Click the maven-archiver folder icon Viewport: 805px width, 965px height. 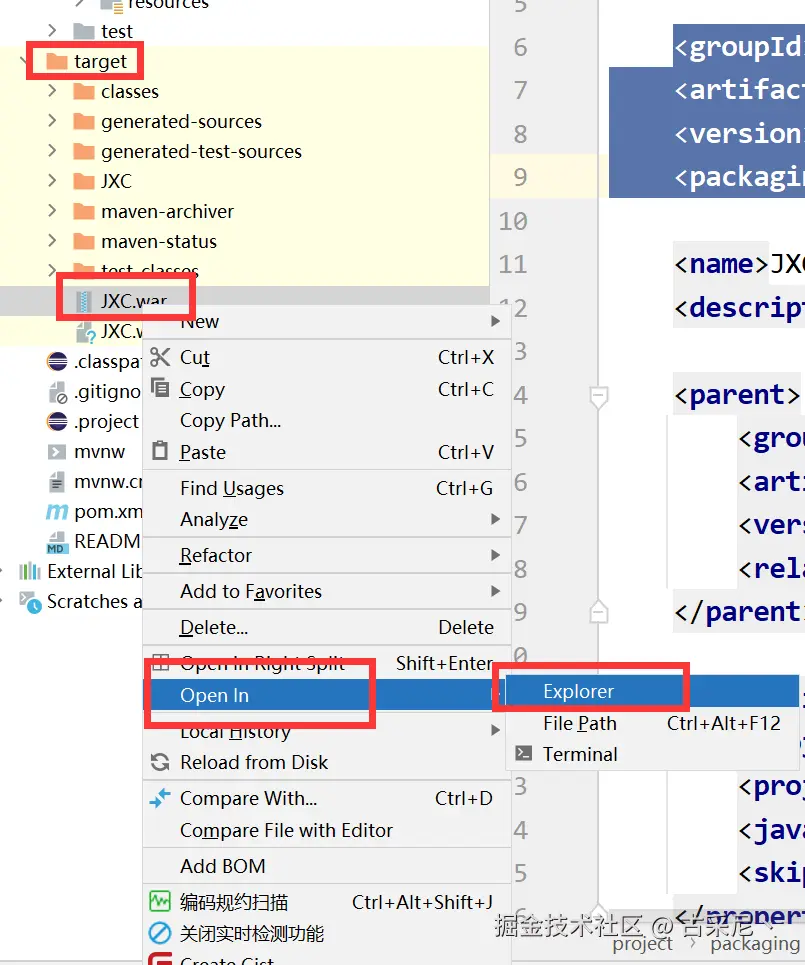click(84, 212)
